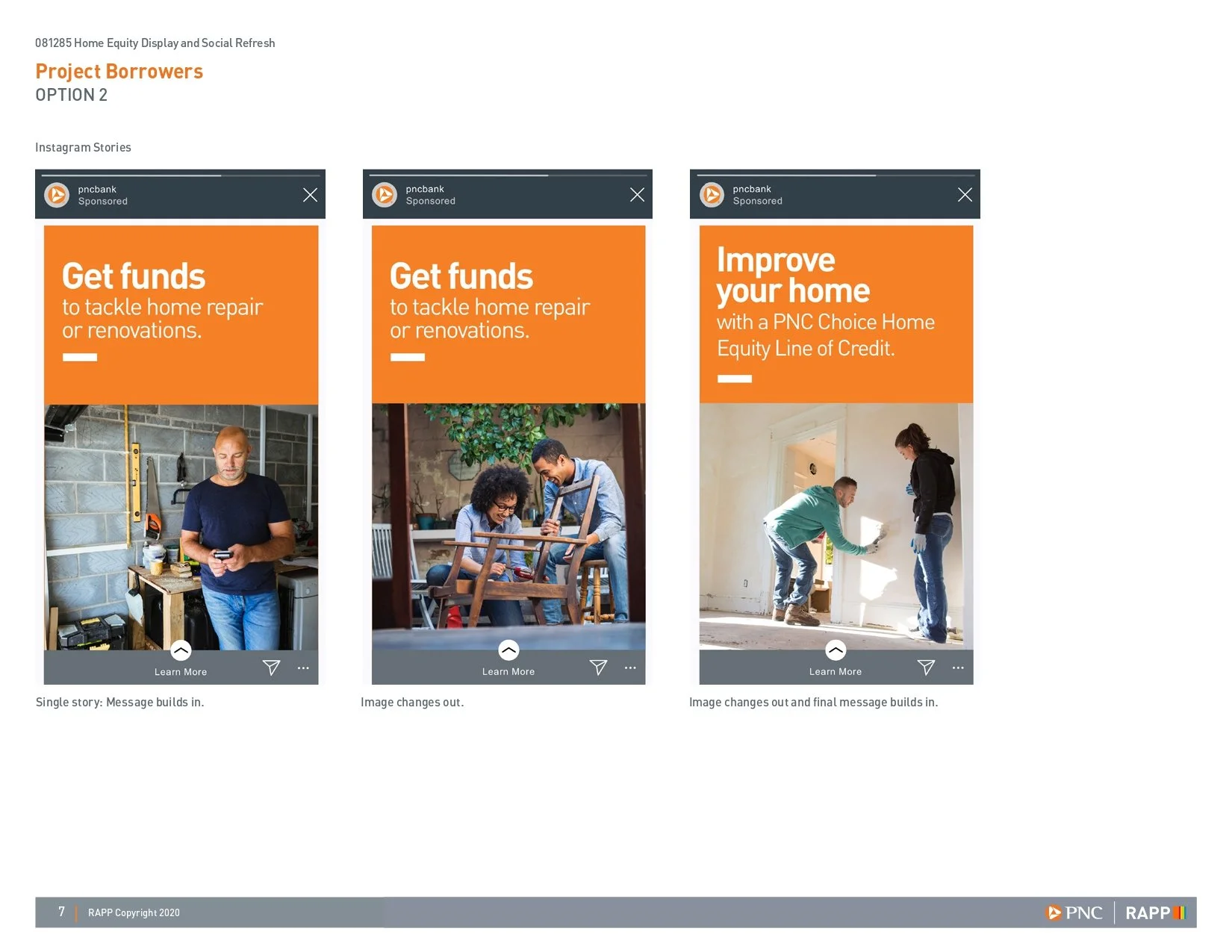Viewport: 1232px width, 952px height.
Task: Click the send/share icon in second story
Action: [598, 668]
